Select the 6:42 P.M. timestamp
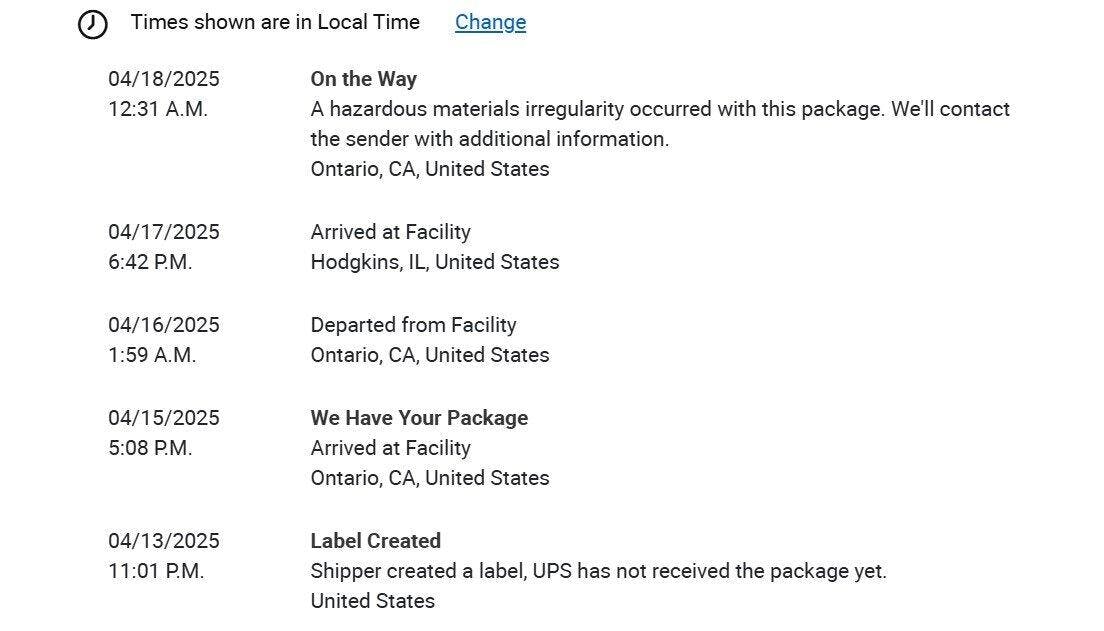The height and width of the screenshot is (631, 1104). [x=150, y=262]
